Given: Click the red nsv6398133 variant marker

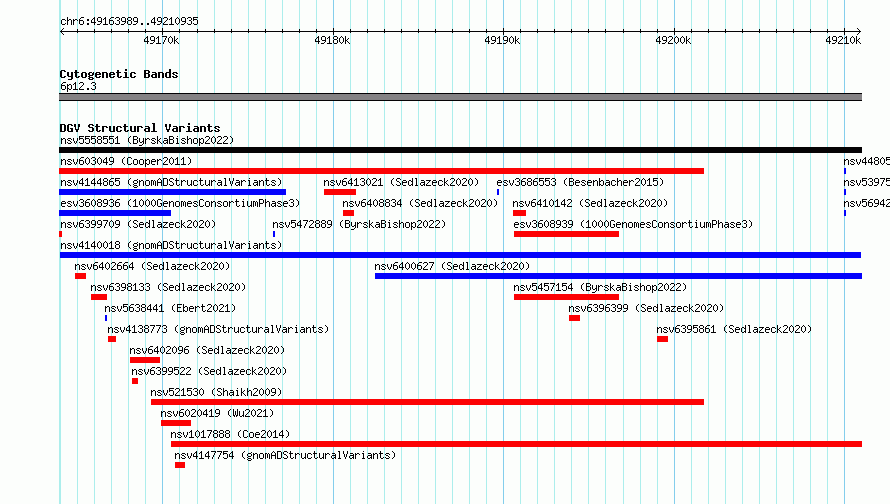Looking at the screenshot, I should coord(99,297).
